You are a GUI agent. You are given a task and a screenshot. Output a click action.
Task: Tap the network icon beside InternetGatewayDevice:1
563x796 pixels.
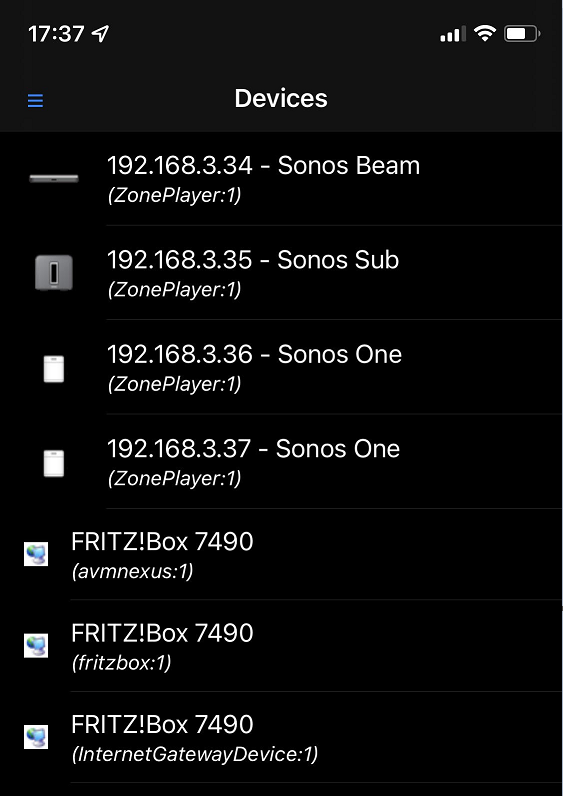click(x=36, y=737)
